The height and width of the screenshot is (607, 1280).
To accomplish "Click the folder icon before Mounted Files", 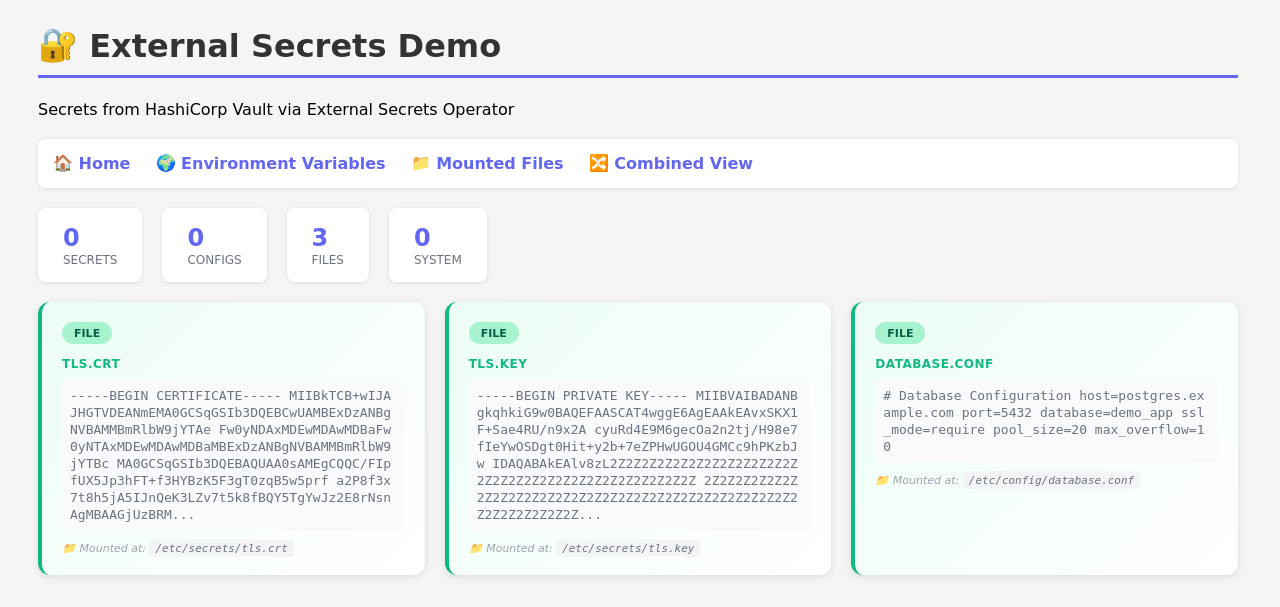I will (421, 163).
